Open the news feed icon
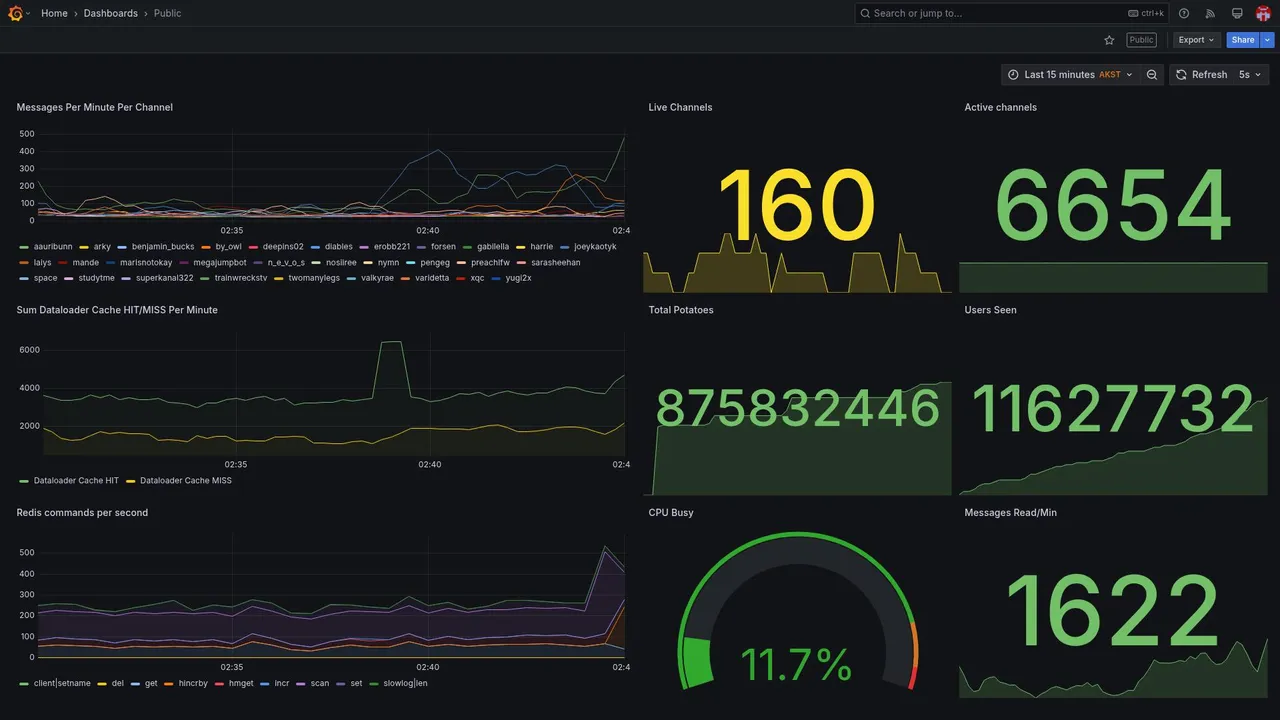 tap(1210, 13)
